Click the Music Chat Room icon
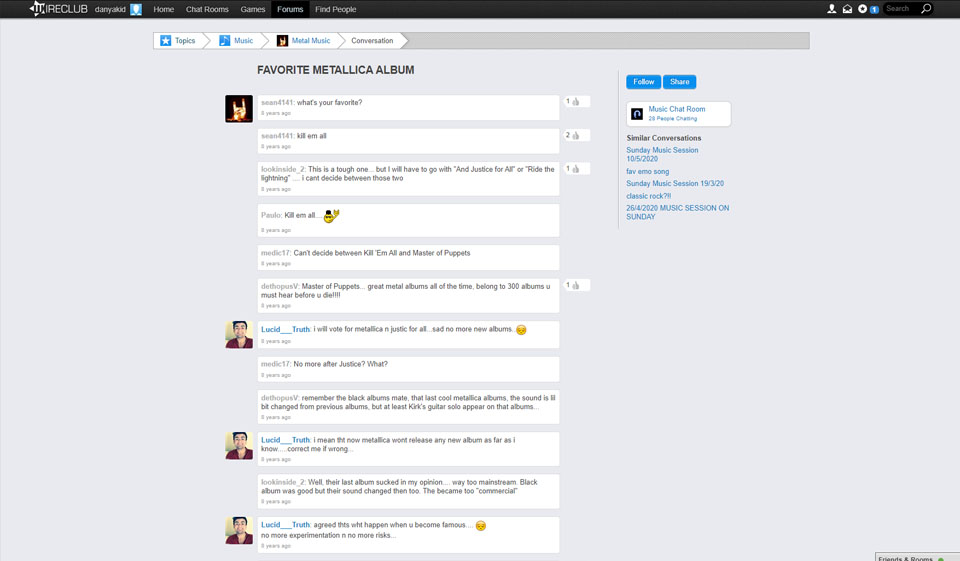The height and width of the screenshot is (561, 960). pyautogui.click(x=637, y=114)
